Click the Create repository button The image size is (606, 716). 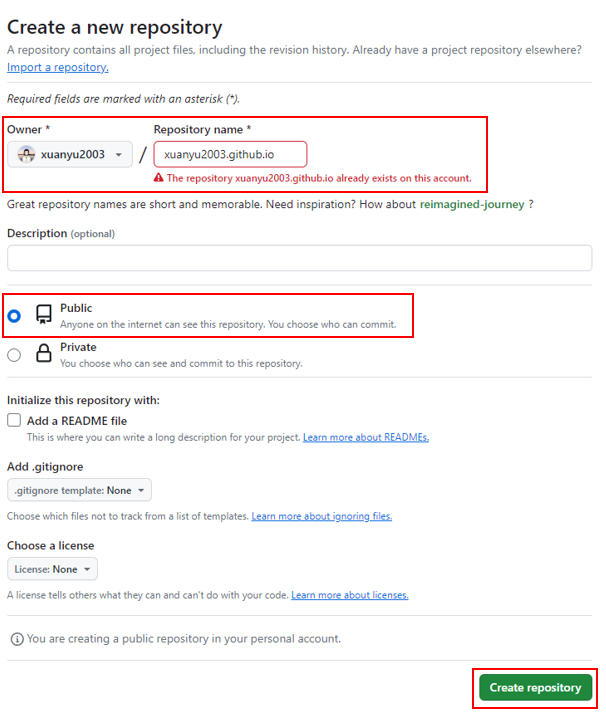[535, 688]
